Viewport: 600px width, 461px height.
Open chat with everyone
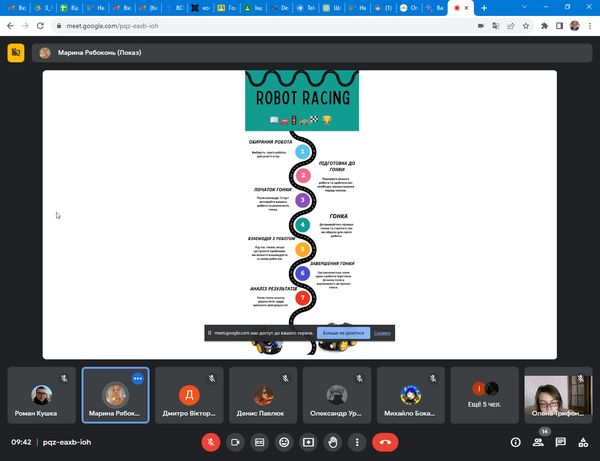pos(561,441)
